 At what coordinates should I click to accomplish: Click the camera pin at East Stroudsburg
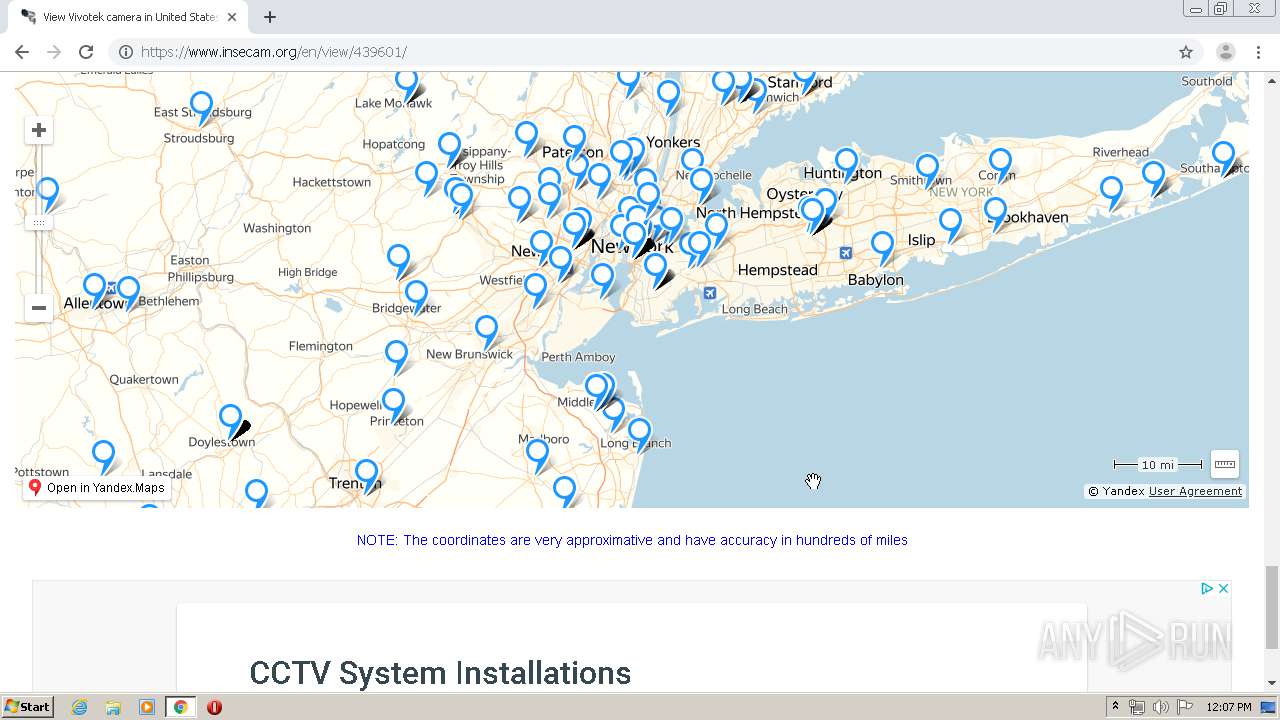click(202, 107)
